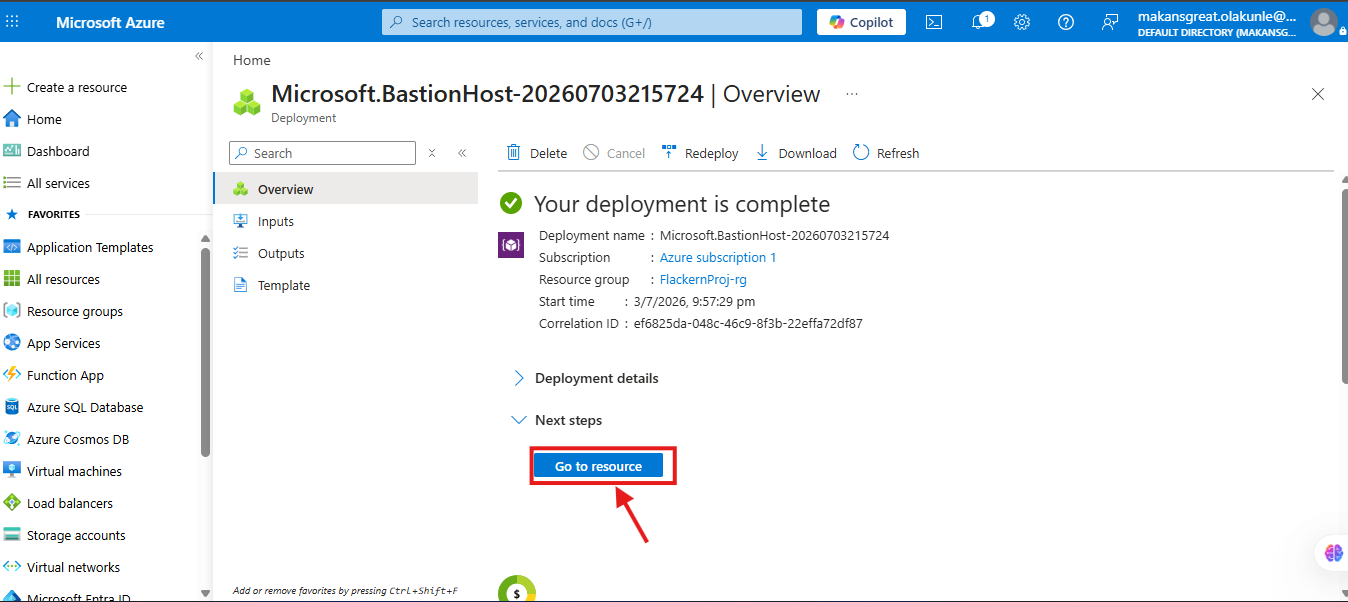
Task: Open the FlackernProj-rg resource group link
Action: pos(703,280)
